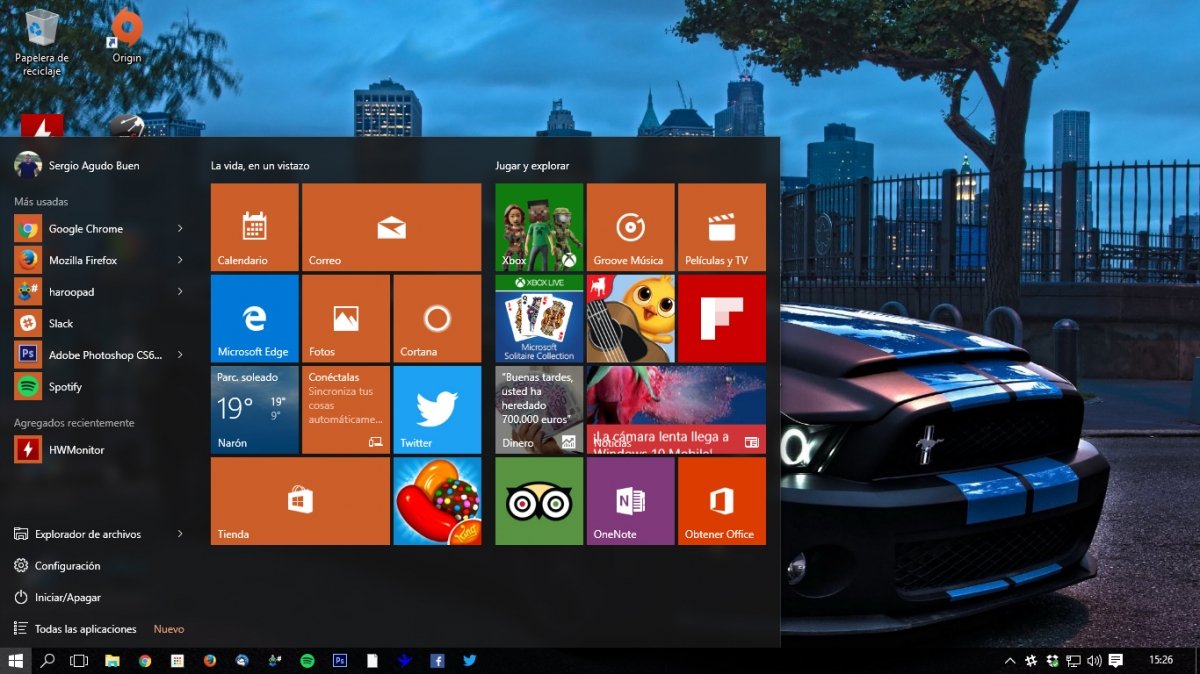The image size is (1200, 674).
Task: Open taskbar search magnifier
Action: tap(47, 661)
